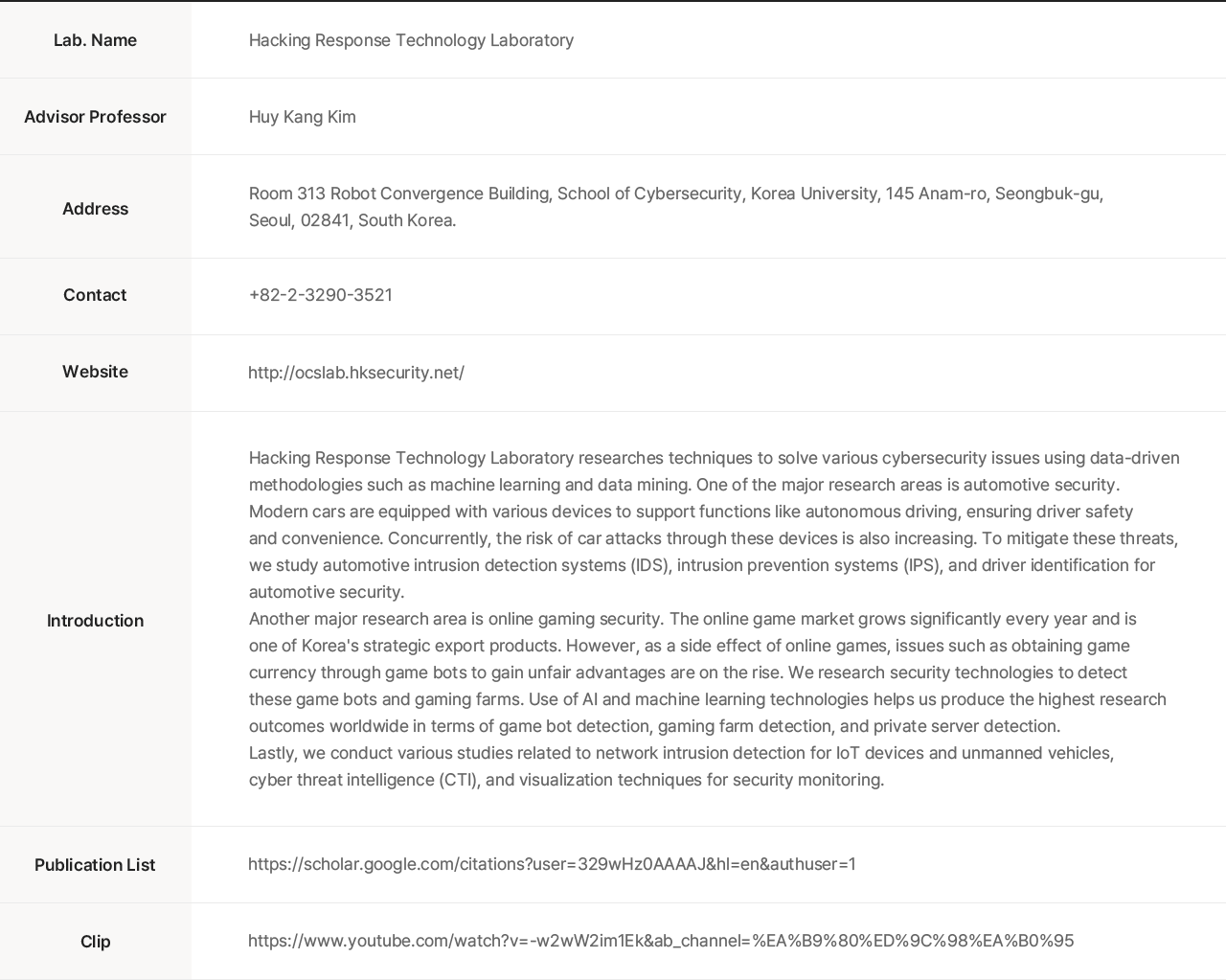Click the line starting "Another major research area"
The width and height of the screenshot is (1226, 980).
(692, 619)
